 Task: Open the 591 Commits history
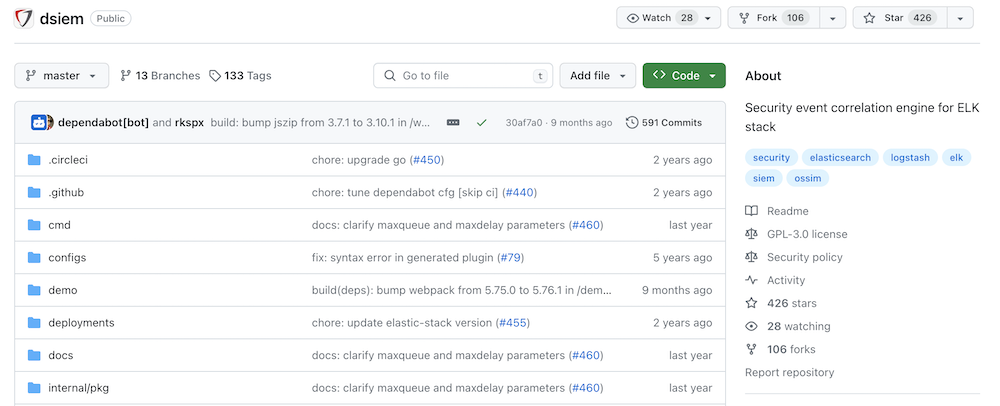pyautogui.click(x=664, y=123)
